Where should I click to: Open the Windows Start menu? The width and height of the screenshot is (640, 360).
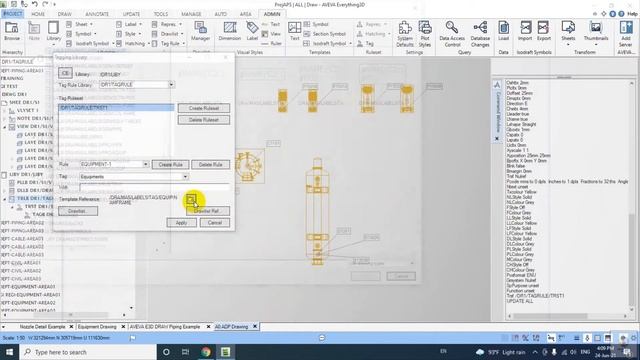[9, 352]
